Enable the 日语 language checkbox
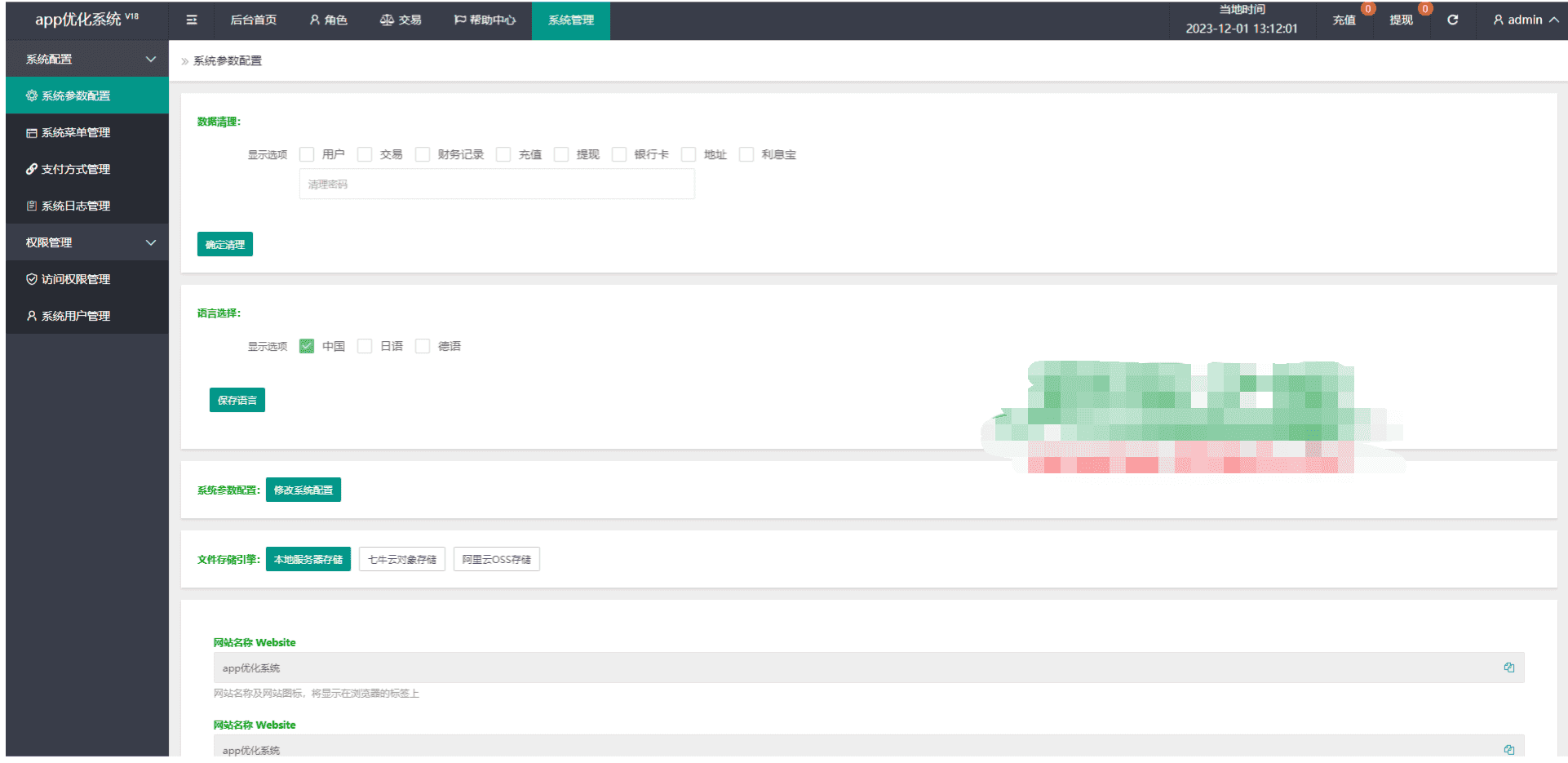 (365, 346)
